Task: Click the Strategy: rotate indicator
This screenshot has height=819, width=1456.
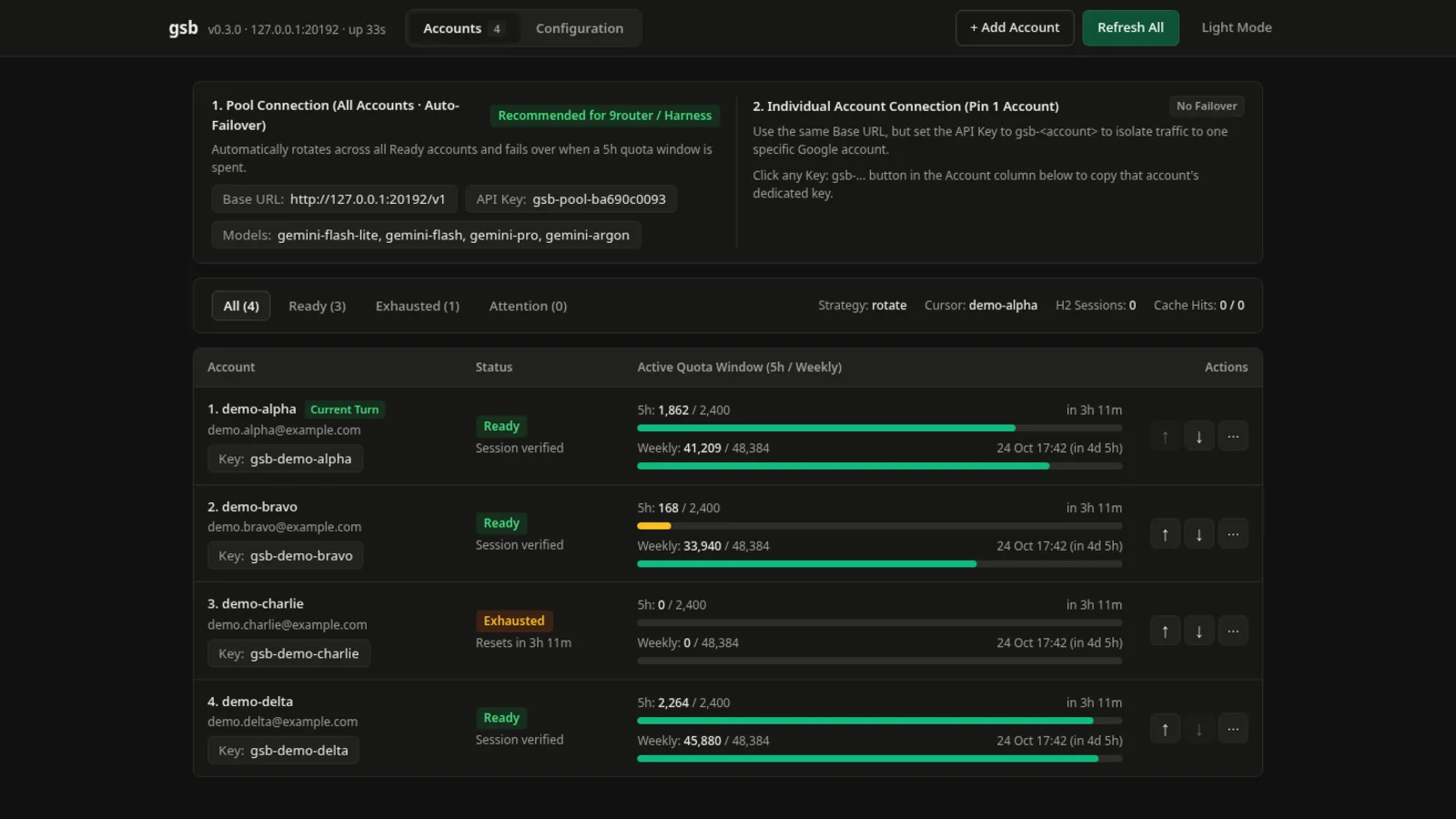Action: click(862, 306)
